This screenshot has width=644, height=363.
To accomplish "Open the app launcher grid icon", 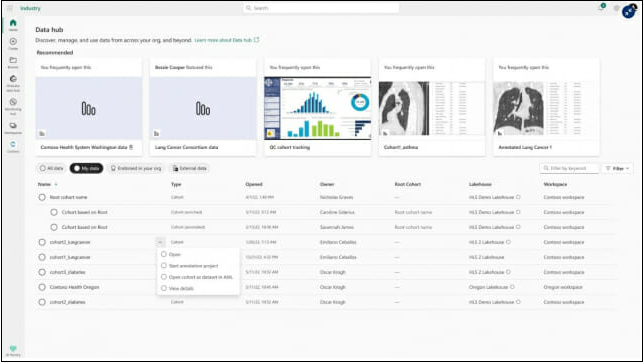I will tap(9, 8).
